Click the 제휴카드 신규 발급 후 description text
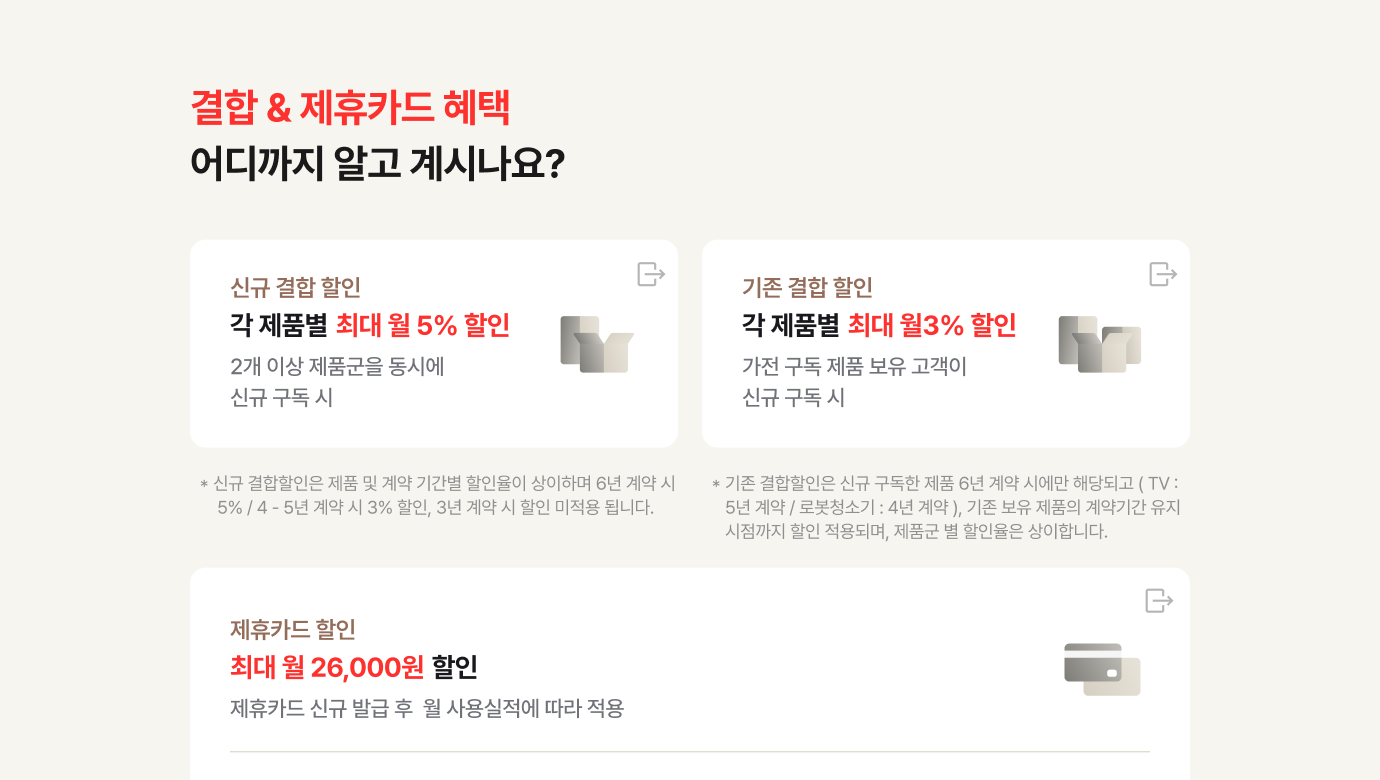 pyautogui.click(x=427, y=709)
